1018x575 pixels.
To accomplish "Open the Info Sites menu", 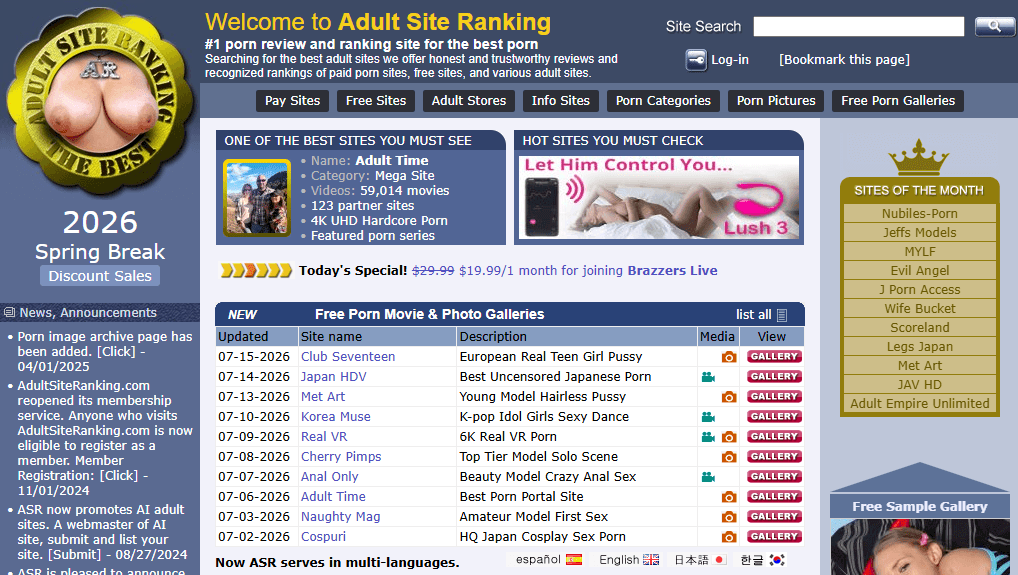I will 561,101.
